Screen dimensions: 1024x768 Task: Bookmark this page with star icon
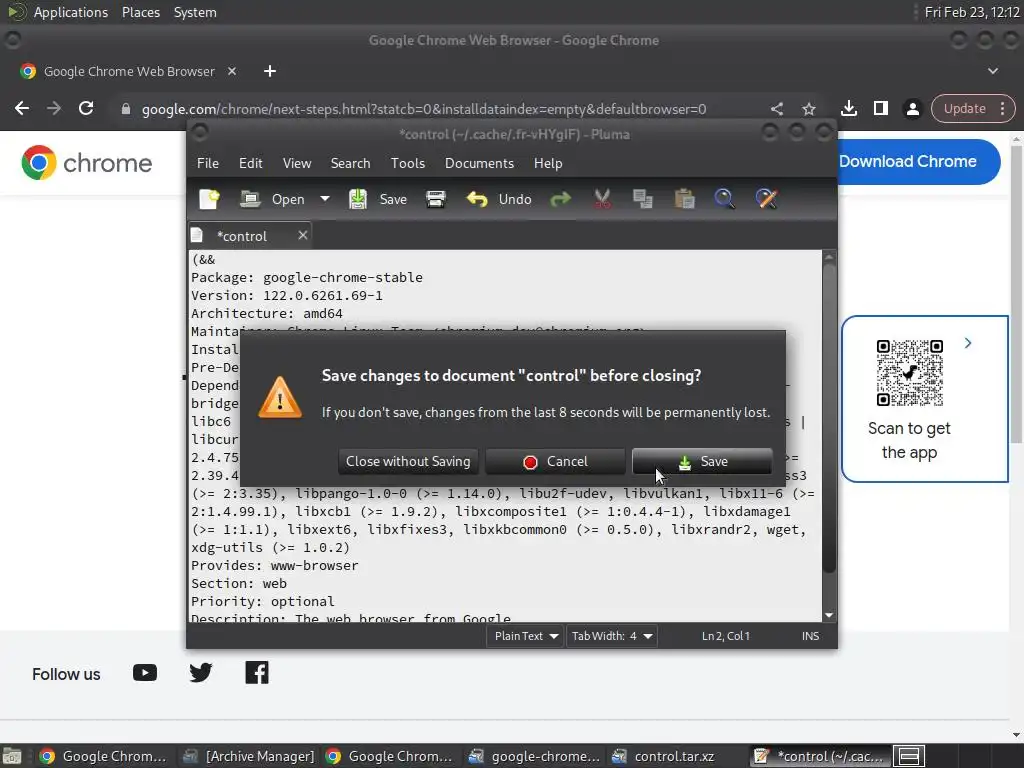808,109
